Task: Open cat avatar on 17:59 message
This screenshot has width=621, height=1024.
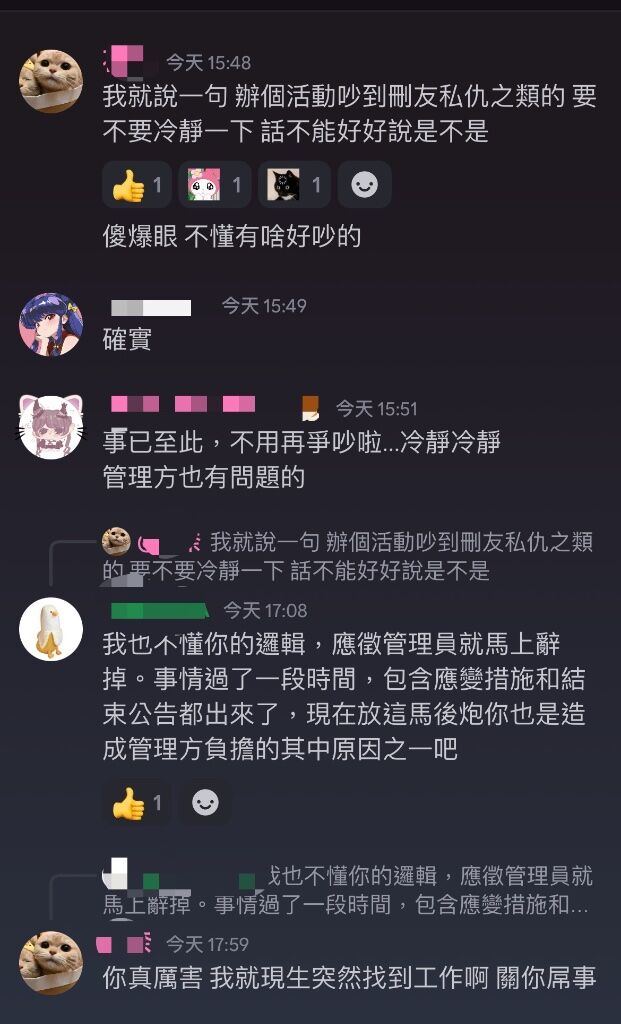Action: (51, 963)
